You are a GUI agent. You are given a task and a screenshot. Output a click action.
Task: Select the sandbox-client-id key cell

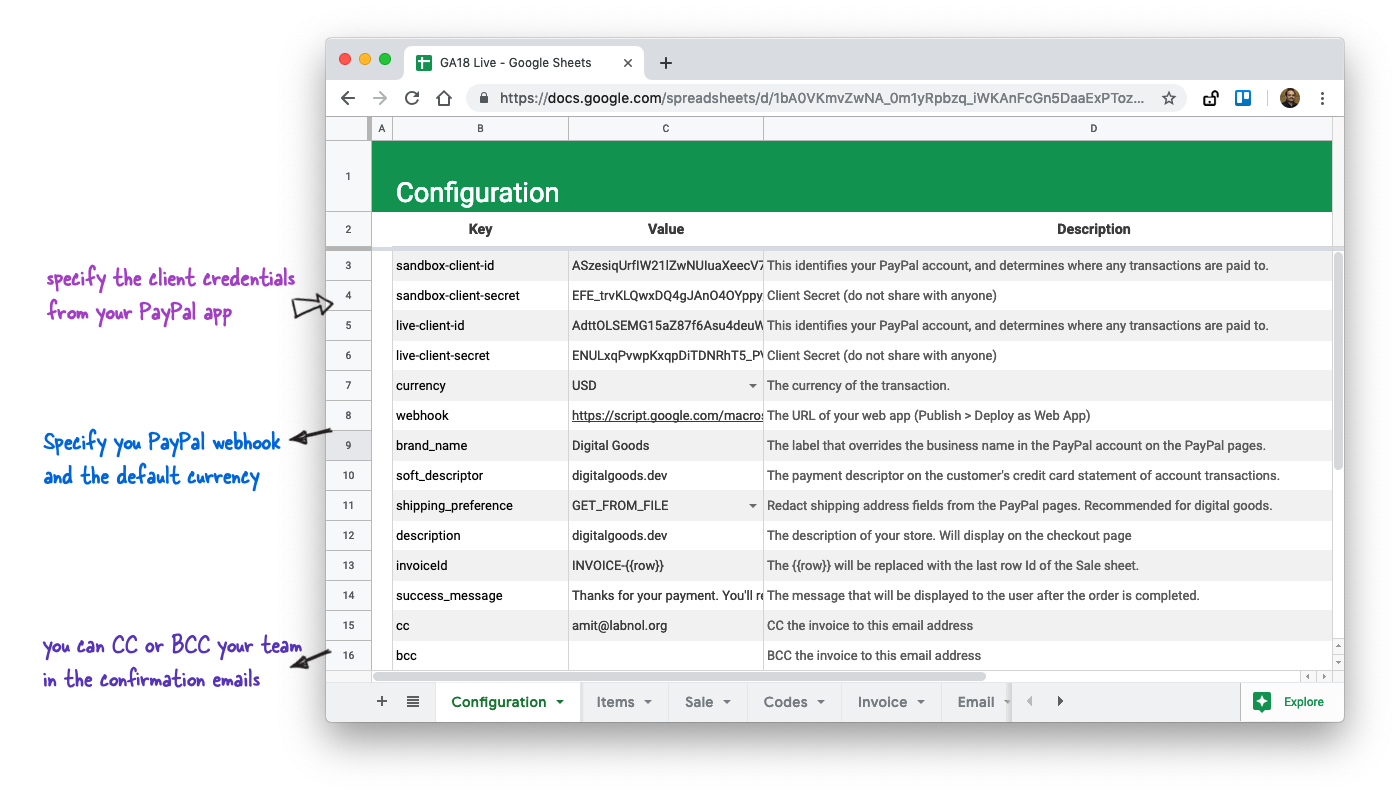pyautogui.click(x=481, y=266)
